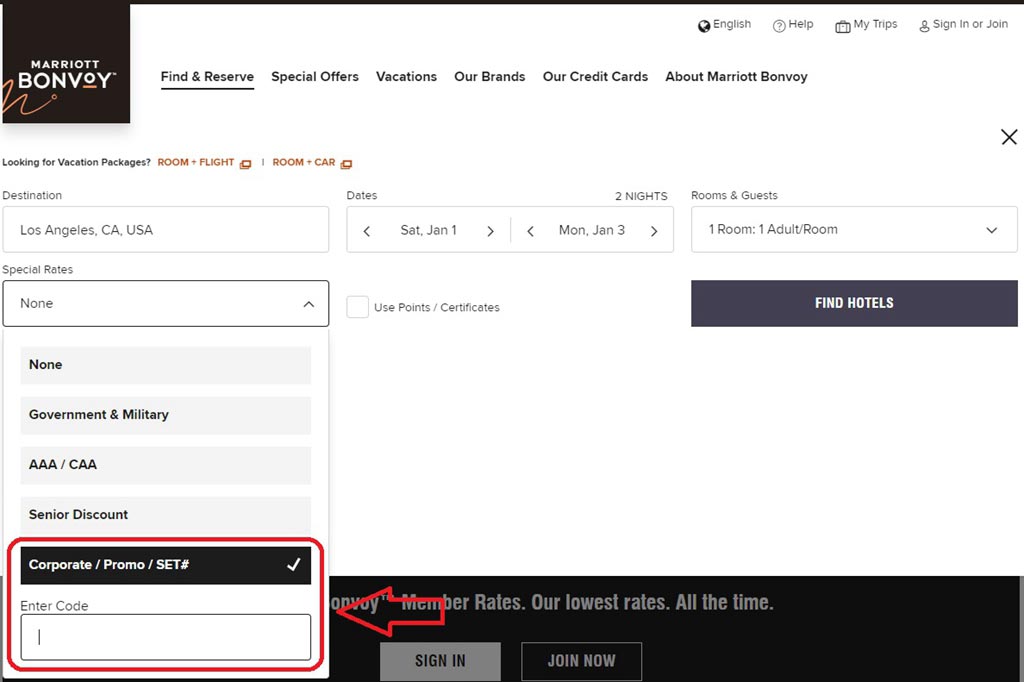Expand the Rooms & Guests dropdown
This screenshot has width=1024, height=682.
tap(991, 230)
